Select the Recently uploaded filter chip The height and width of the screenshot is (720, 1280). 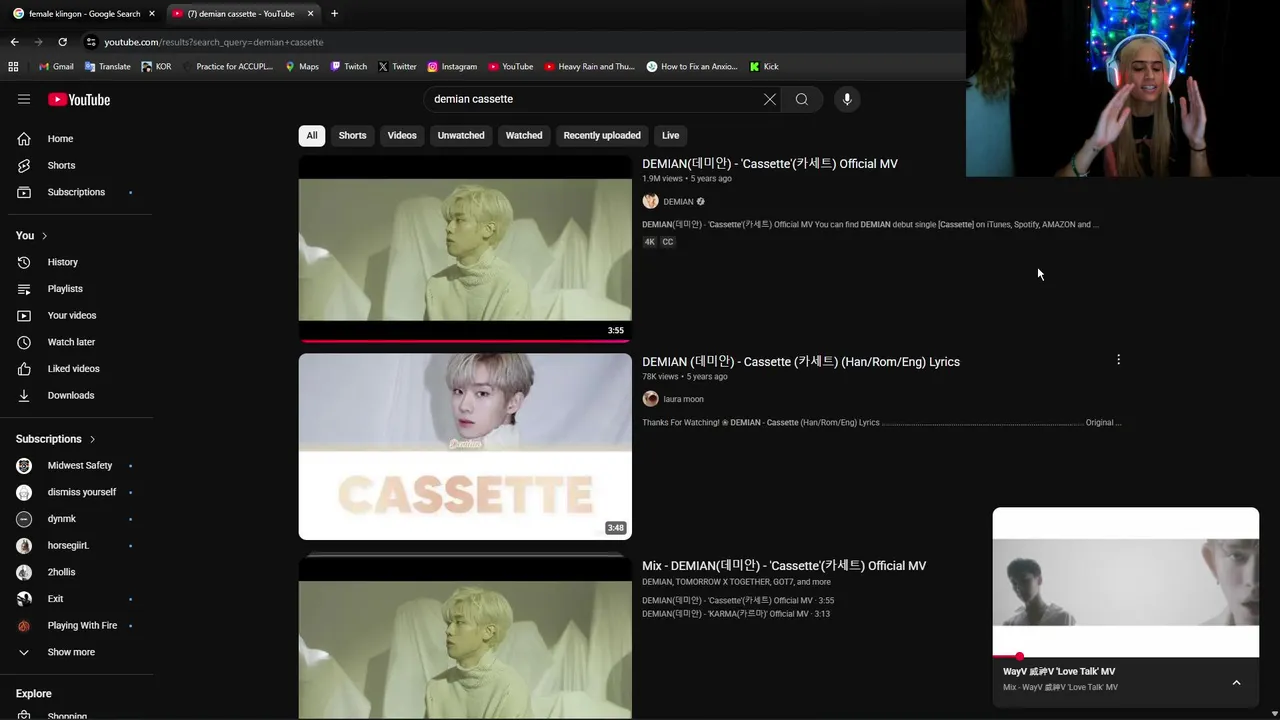(x=602, y=135)
